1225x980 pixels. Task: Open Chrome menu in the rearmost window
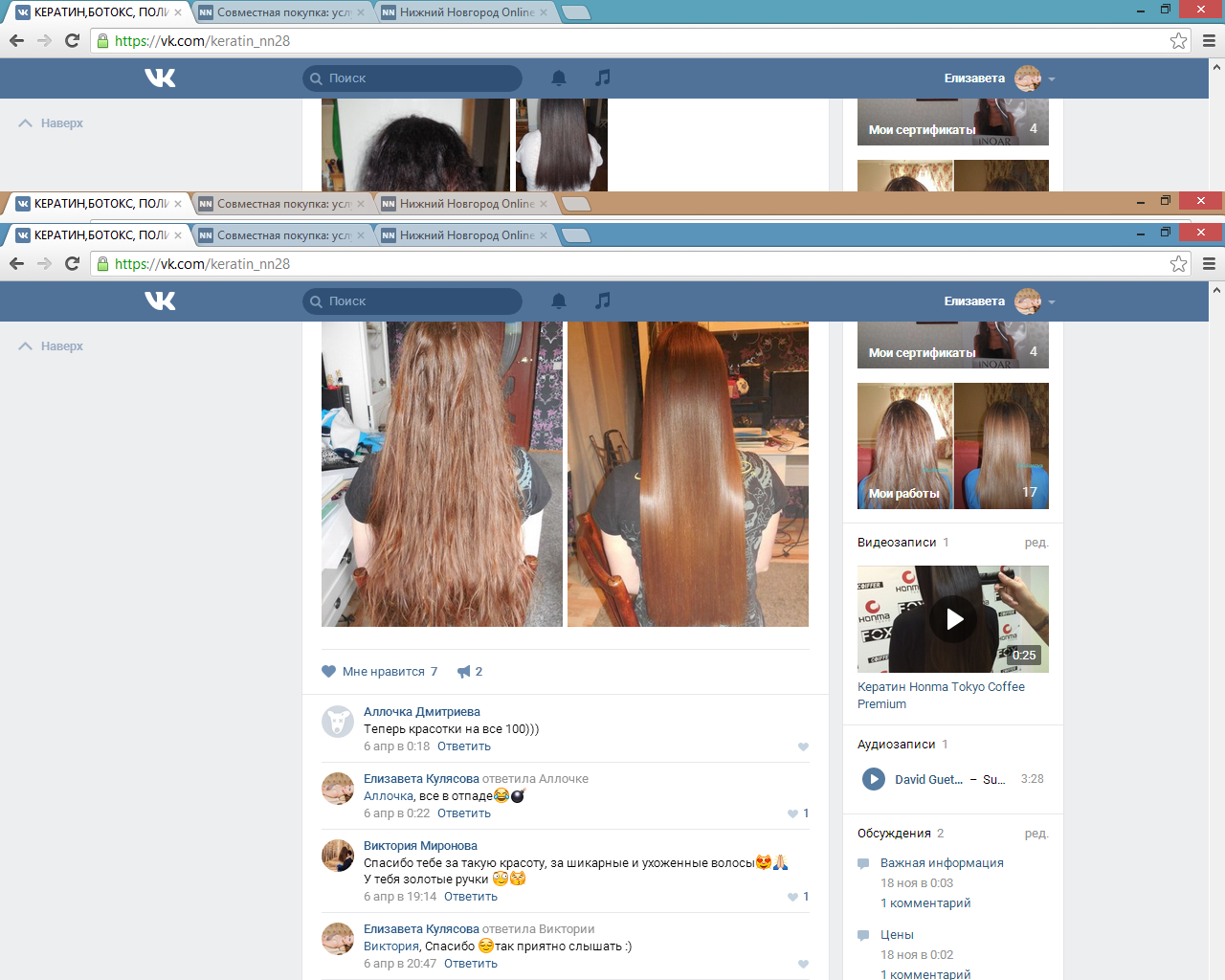[1209, 40]
